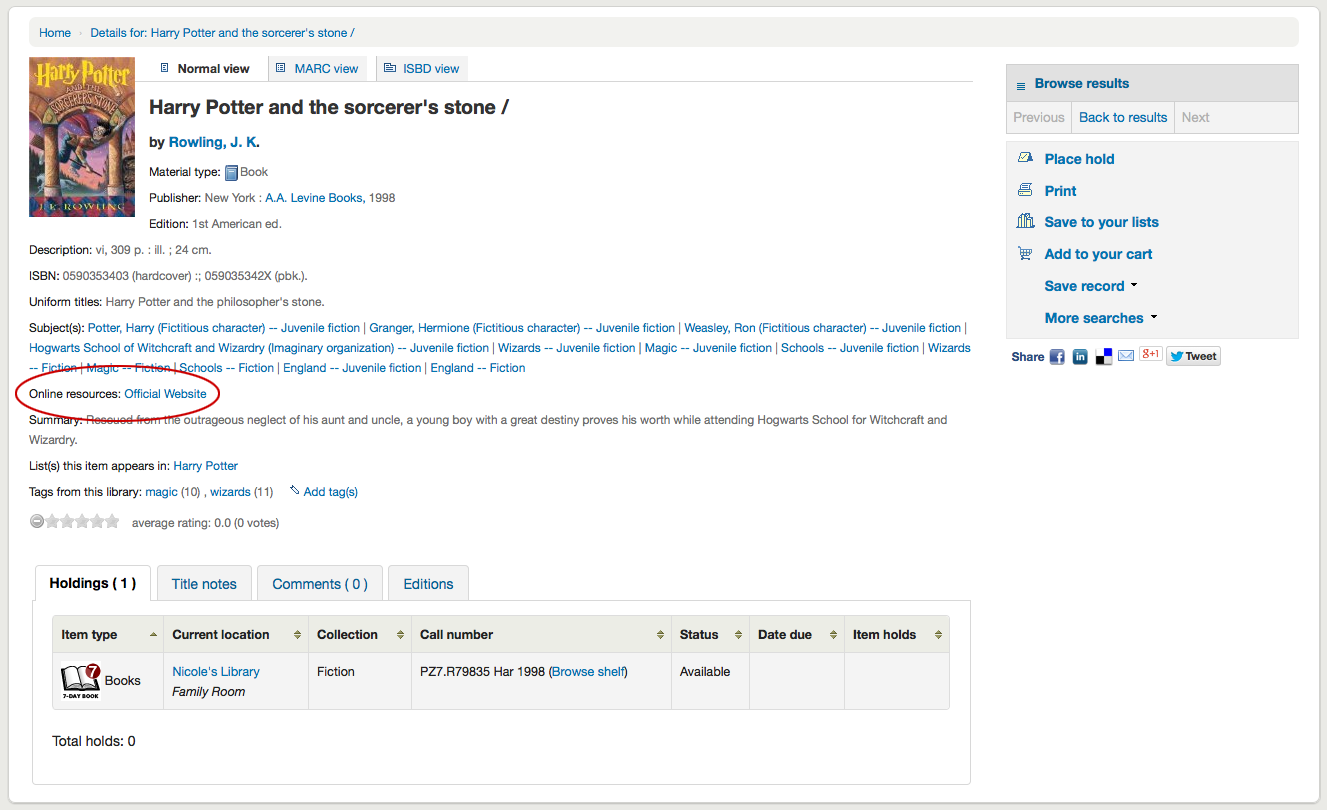1327x810 pixels.
Task: Sort holdings by Call number column
Action: 540,635
